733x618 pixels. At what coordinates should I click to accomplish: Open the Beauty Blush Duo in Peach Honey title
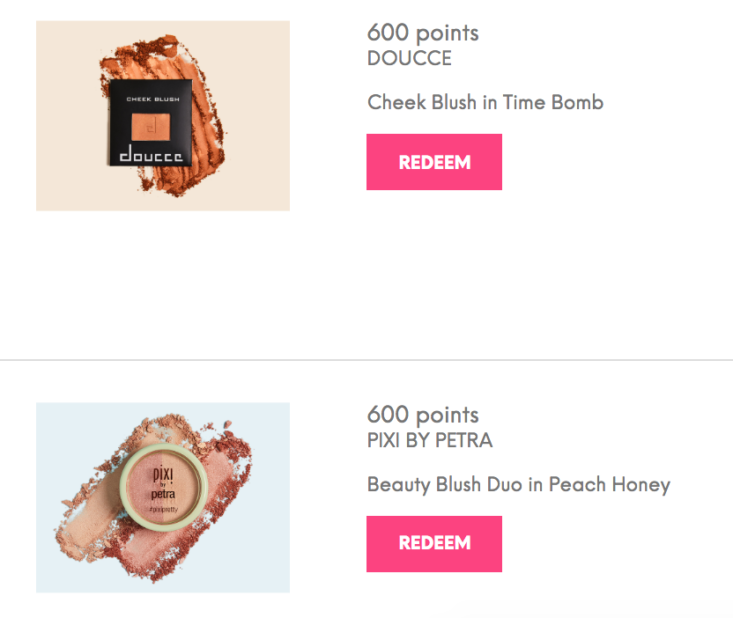coord(518,485)
